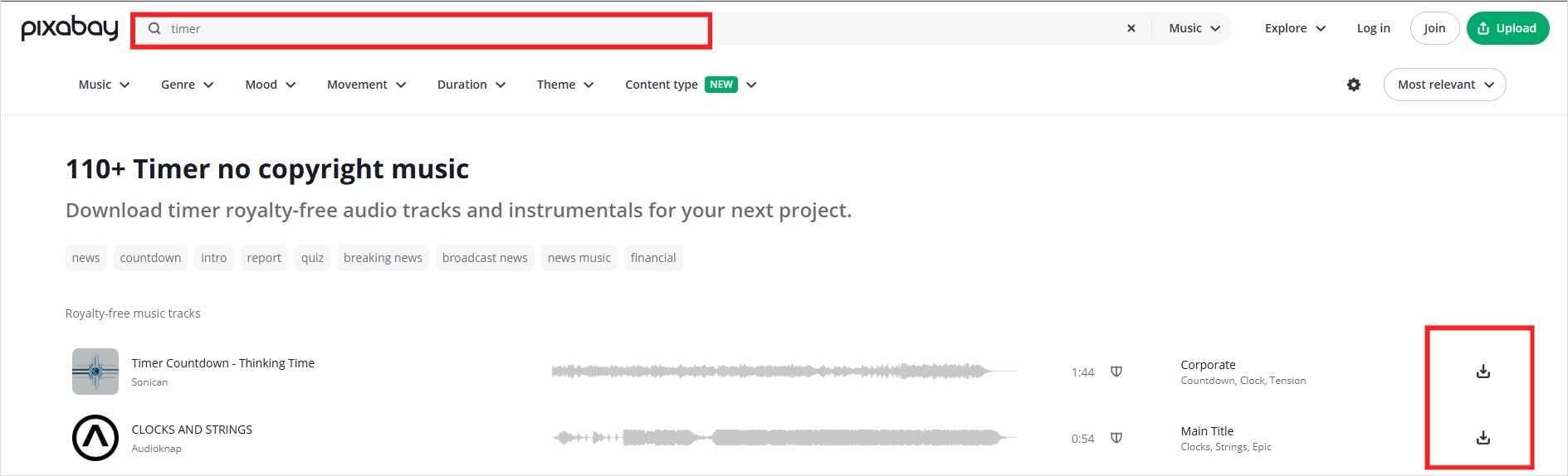This screenshot has width=1568, height=476.
Task: Click the search magnifier icon
Action: pyautogui.click(x=154, y=28)
